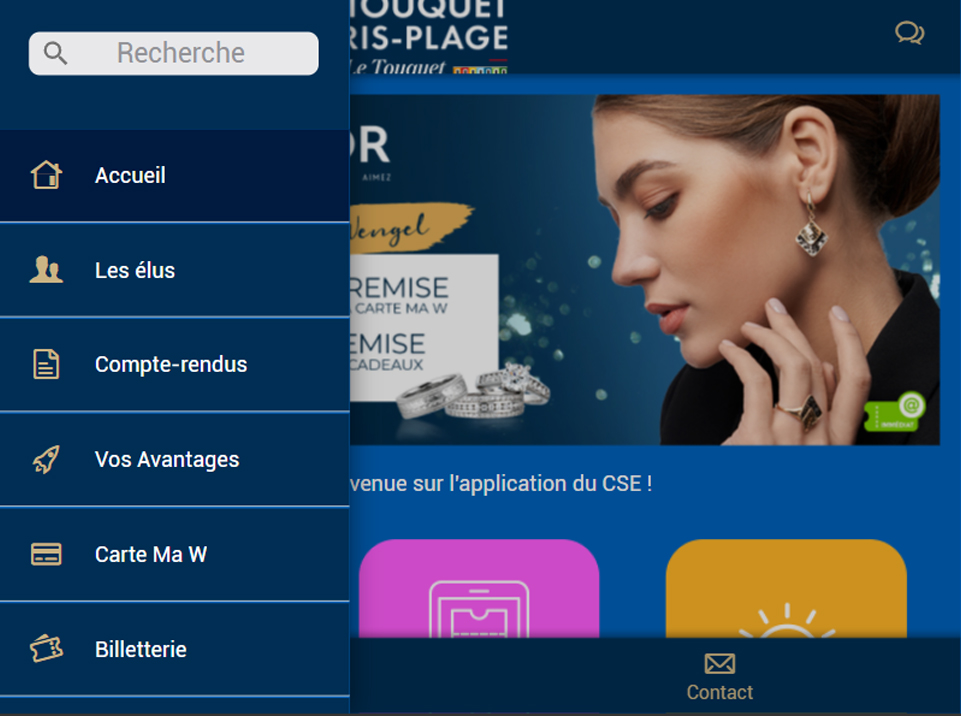Open the Contact tab in bottom bar

point(720,677)
